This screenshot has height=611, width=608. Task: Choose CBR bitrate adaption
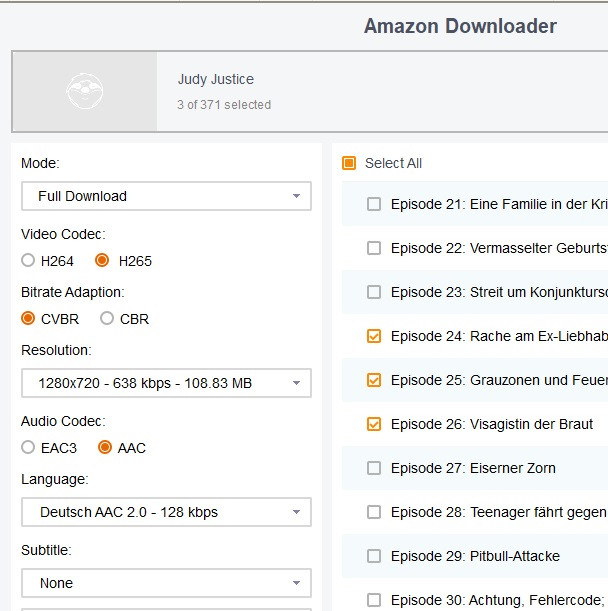(x=107, y=319)
